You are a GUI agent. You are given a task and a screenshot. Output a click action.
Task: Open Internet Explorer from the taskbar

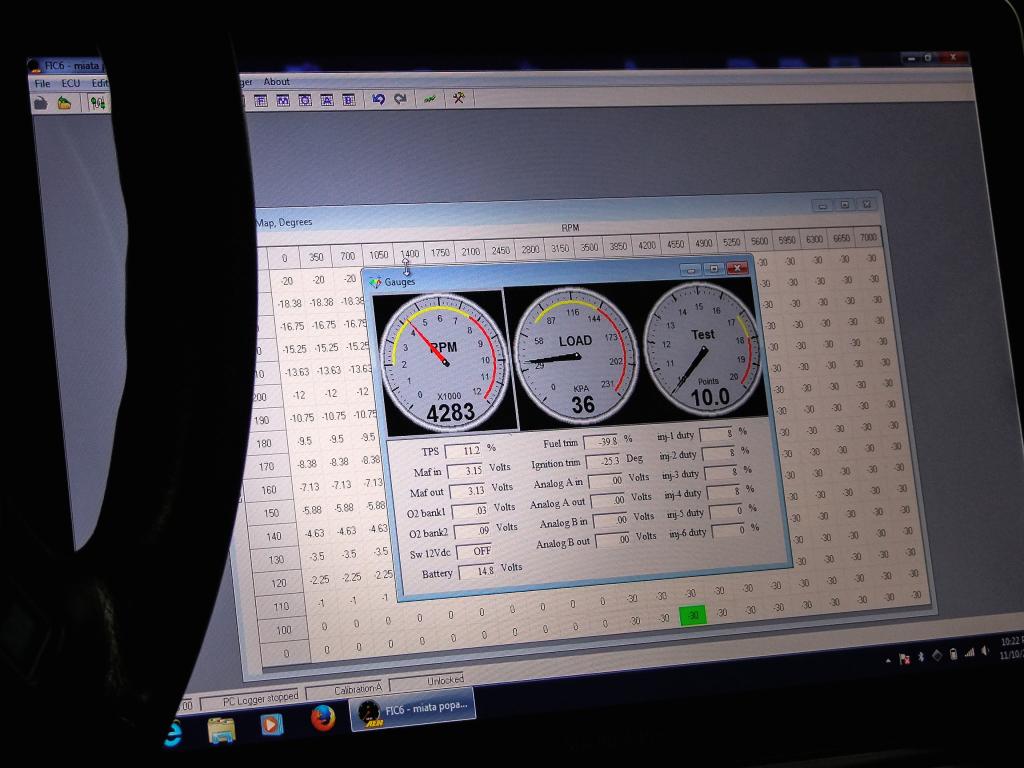tap(174, 733)
